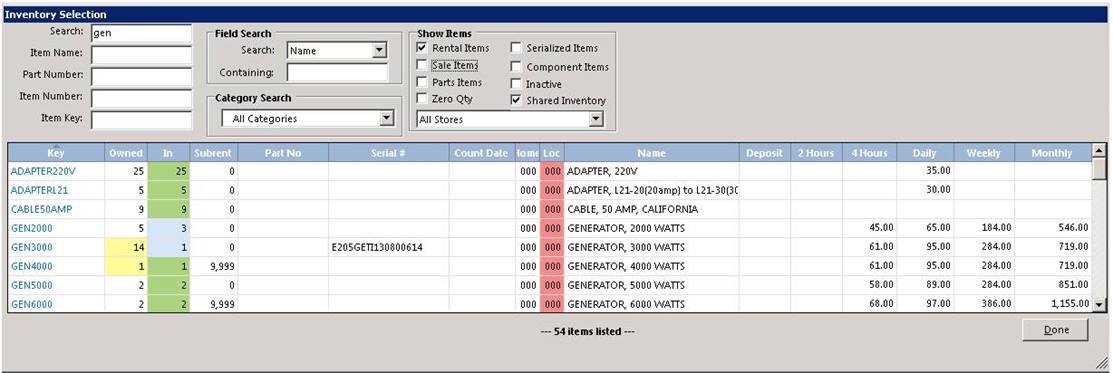Click the green In cell showing 25

[x=168, y=171]
